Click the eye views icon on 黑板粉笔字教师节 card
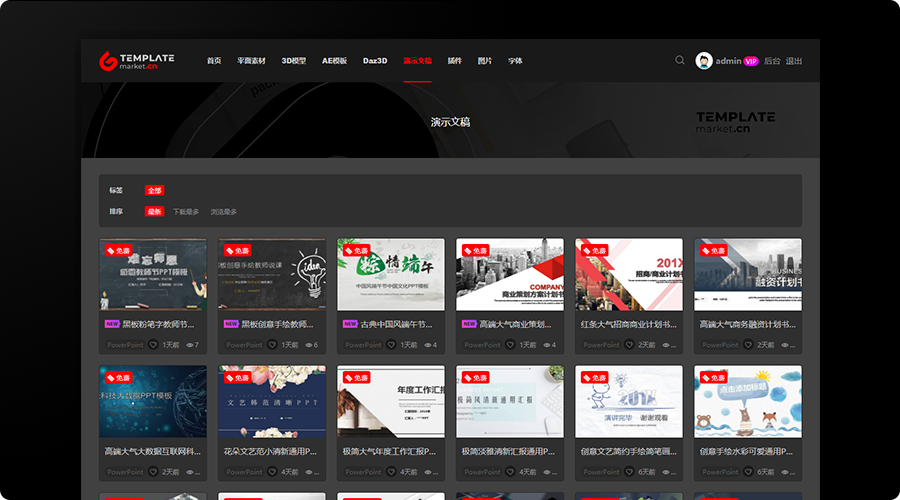Screen dimensions: 900x500 (189, 346)
